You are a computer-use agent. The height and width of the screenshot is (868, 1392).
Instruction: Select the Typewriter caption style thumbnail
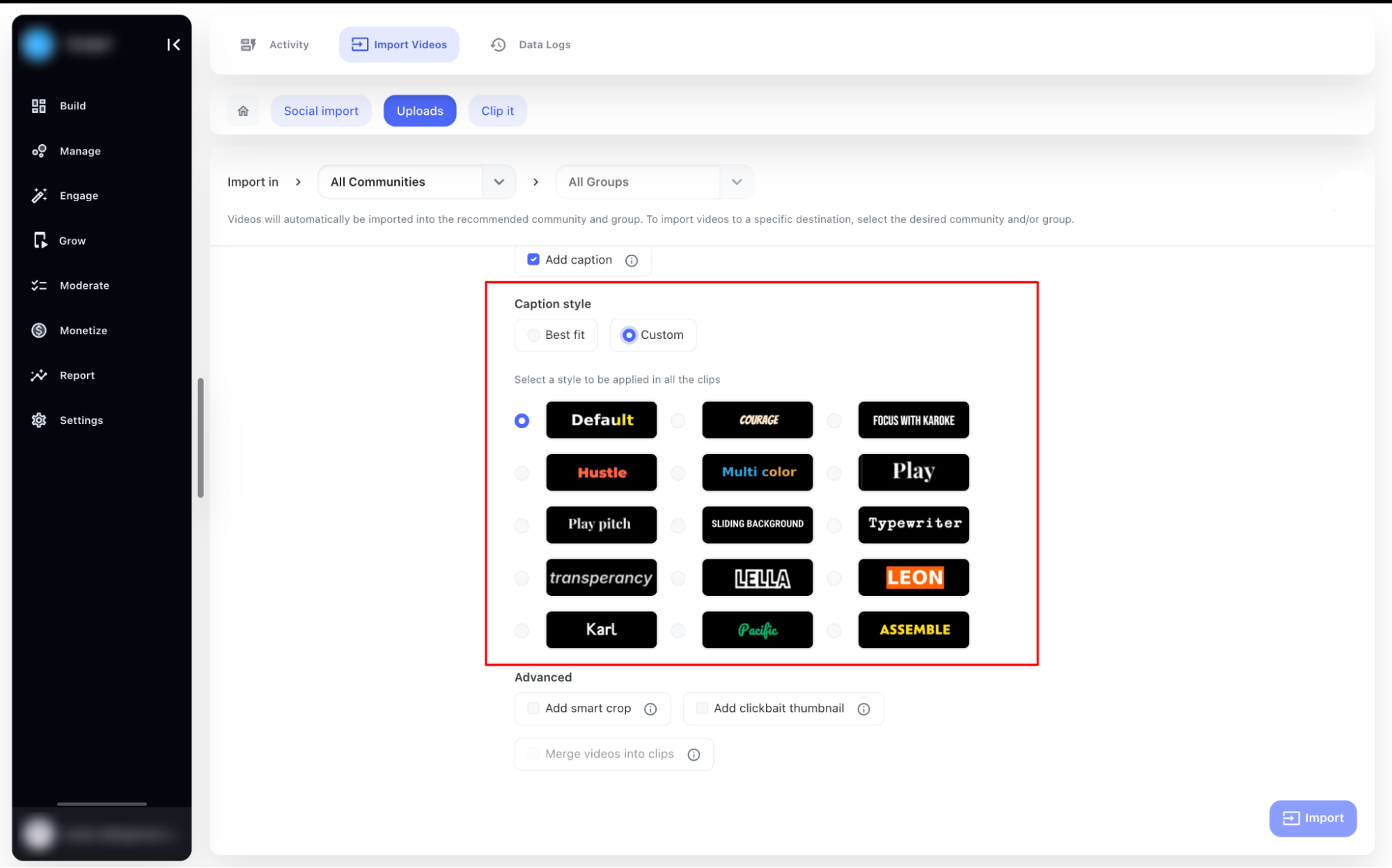pos(913,524)
